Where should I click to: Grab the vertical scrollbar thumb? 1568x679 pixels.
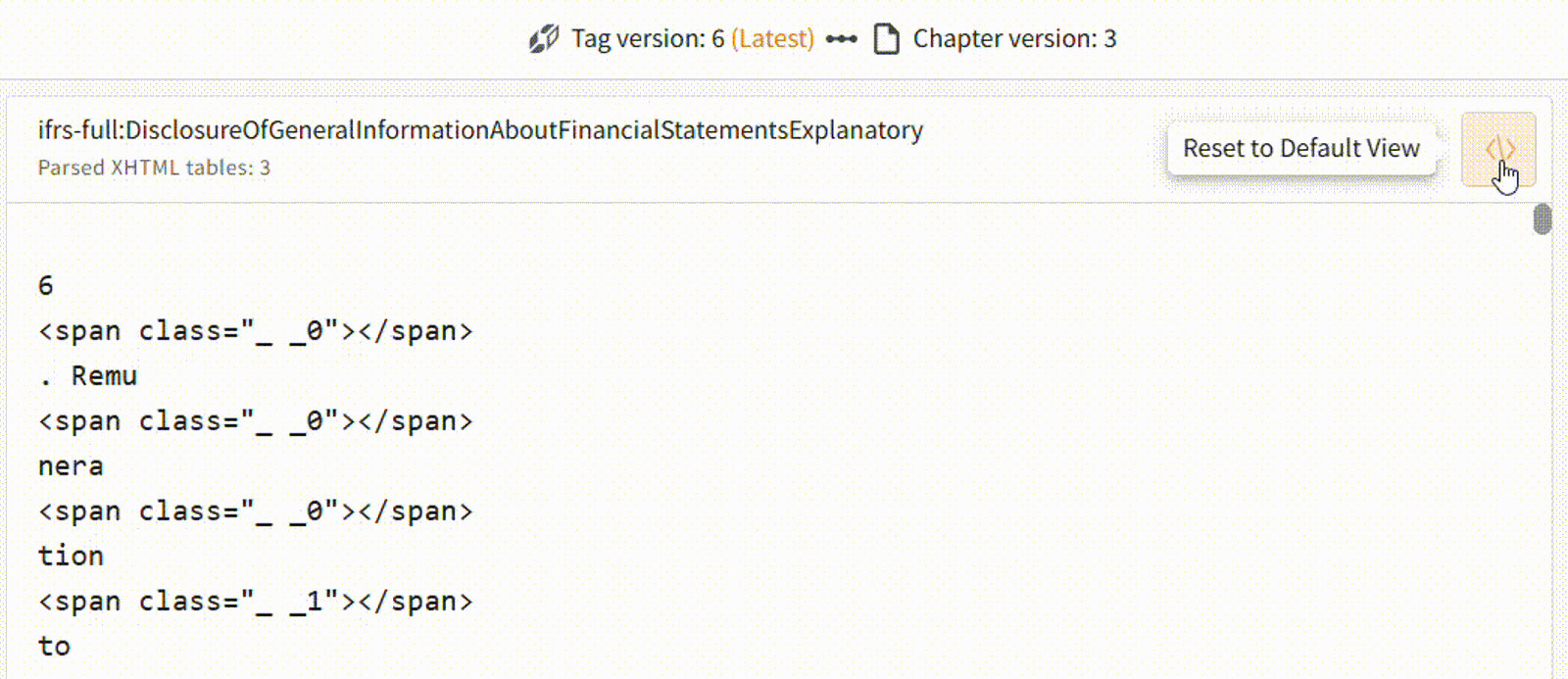pos(1543,219)
